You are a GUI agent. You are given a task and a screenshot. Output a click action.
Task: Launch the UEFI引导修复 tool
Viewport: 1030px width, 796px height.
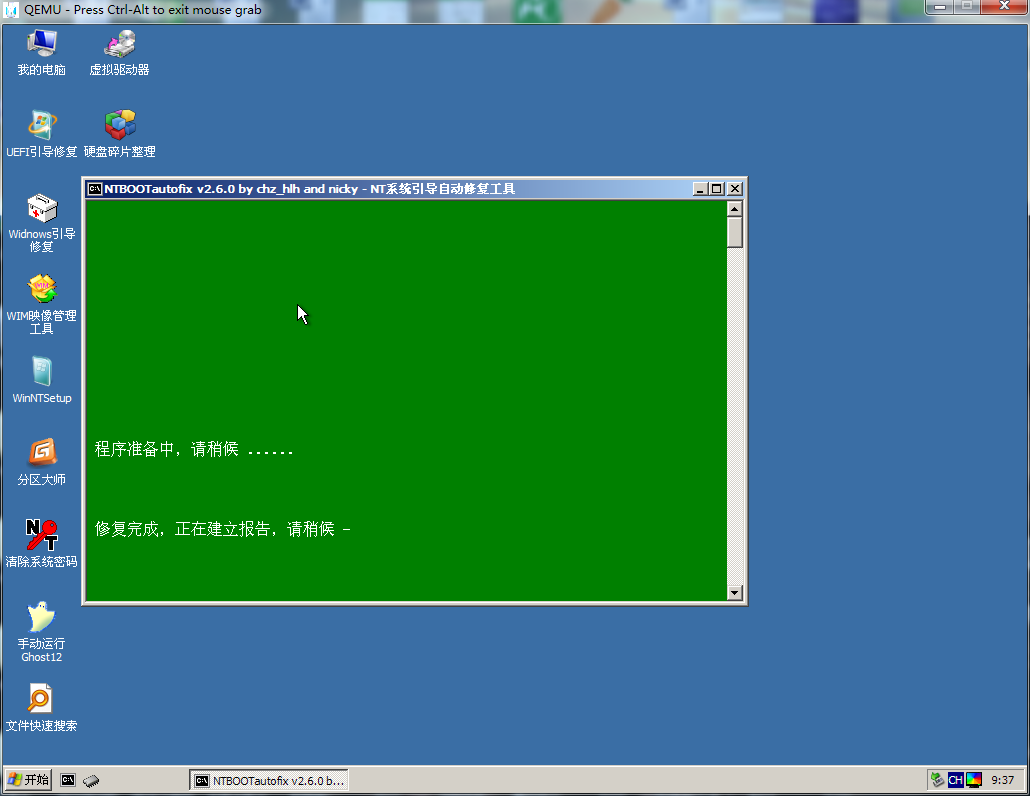point(41,126)
